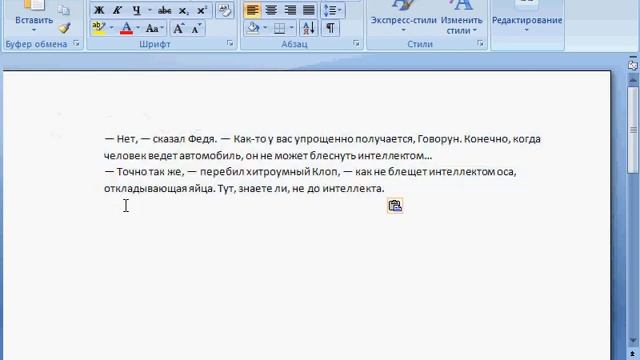Toggle bold (Ж) formatting
The height and width of the screenshot is (360, 640).
99,10
